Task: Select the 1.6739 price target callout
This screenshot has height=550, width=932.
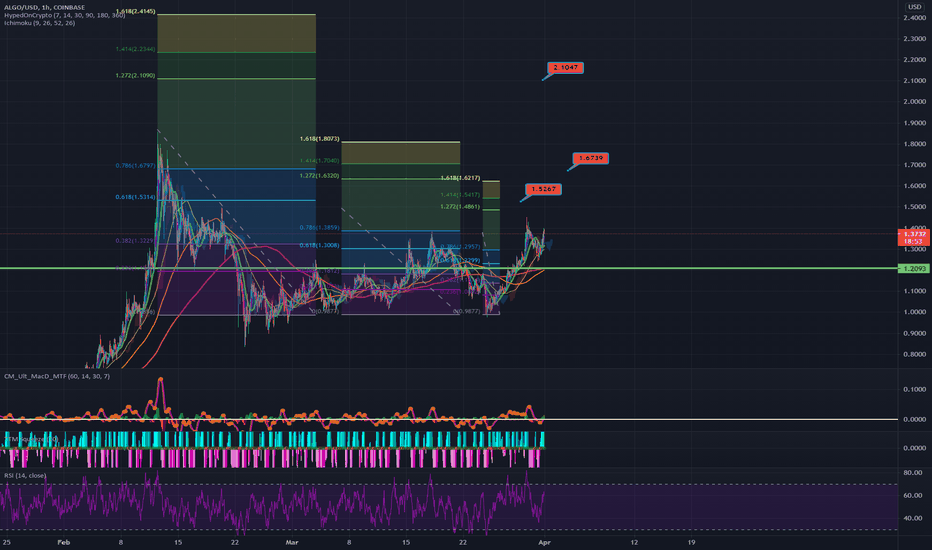Action: tap(590, 158)
